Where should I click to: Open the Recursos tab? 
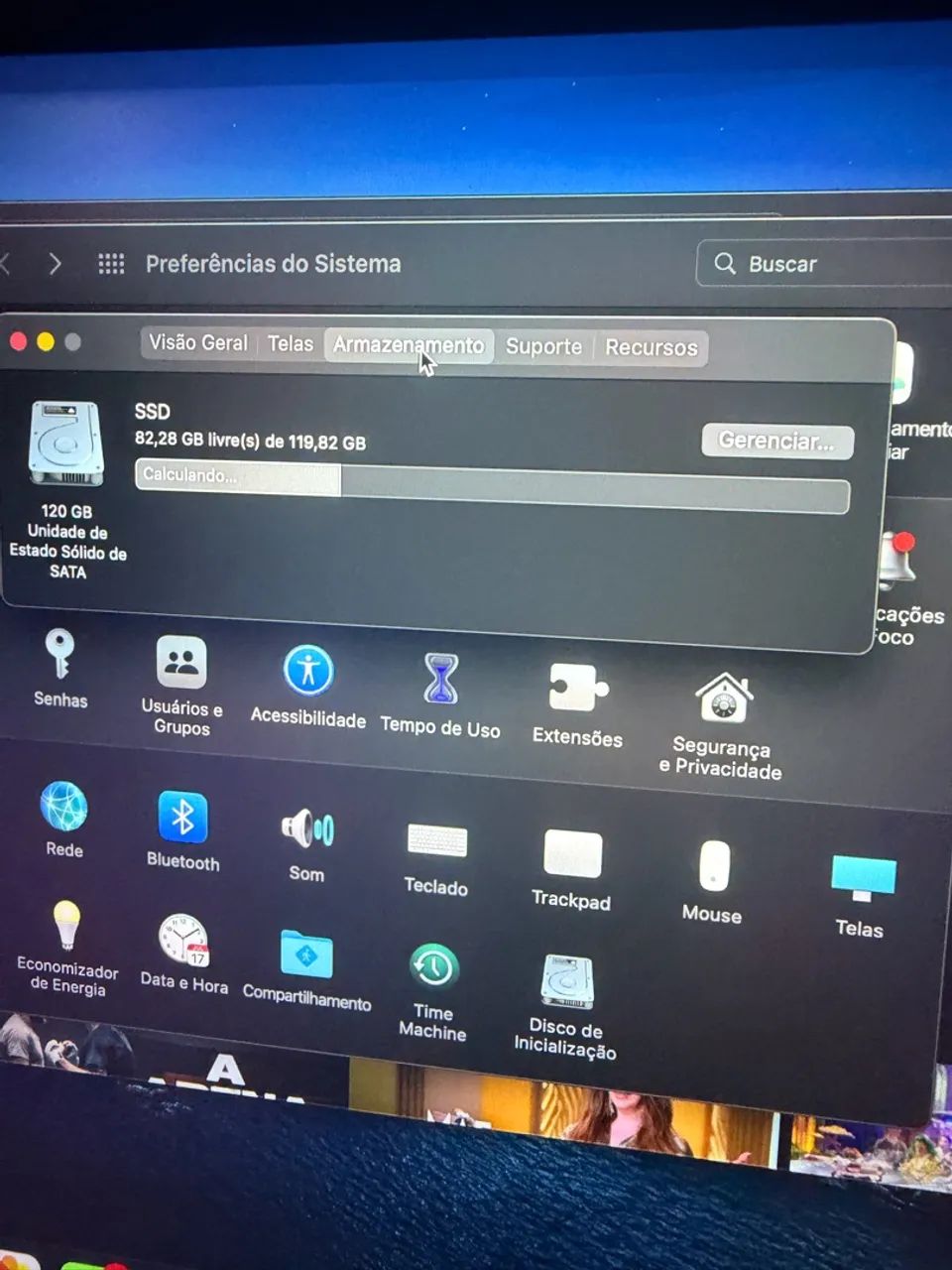pyautogui.click(x=652, y=347)
